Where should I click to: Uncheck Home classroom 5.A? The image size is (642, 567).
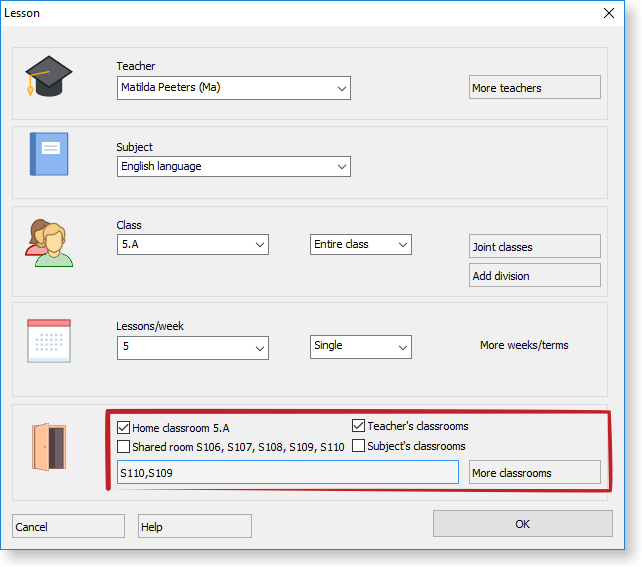click(x=124, y=427)
